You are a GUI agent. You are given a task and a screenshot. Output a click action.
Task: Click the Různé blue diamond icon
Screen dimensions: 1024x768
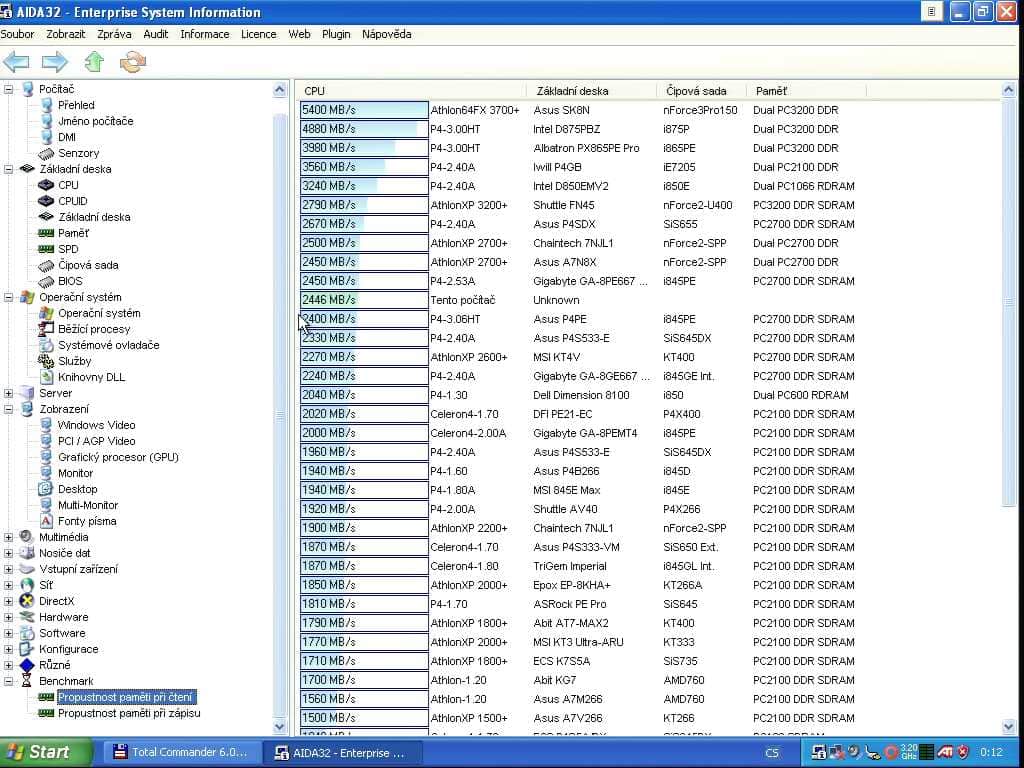click(27, 665)
